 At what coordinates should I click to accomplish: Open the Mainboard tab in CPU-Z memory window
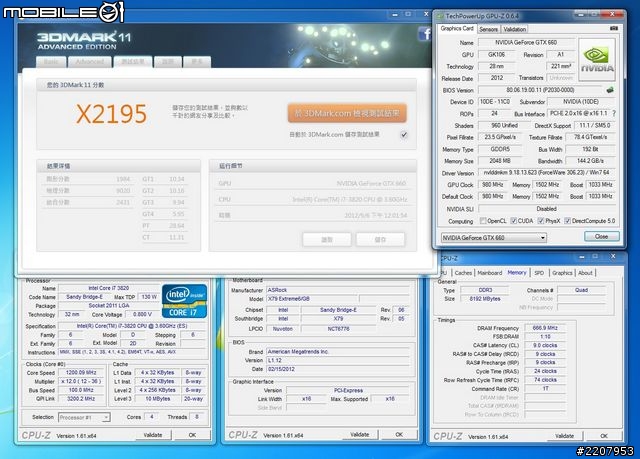tap(489, 273)
